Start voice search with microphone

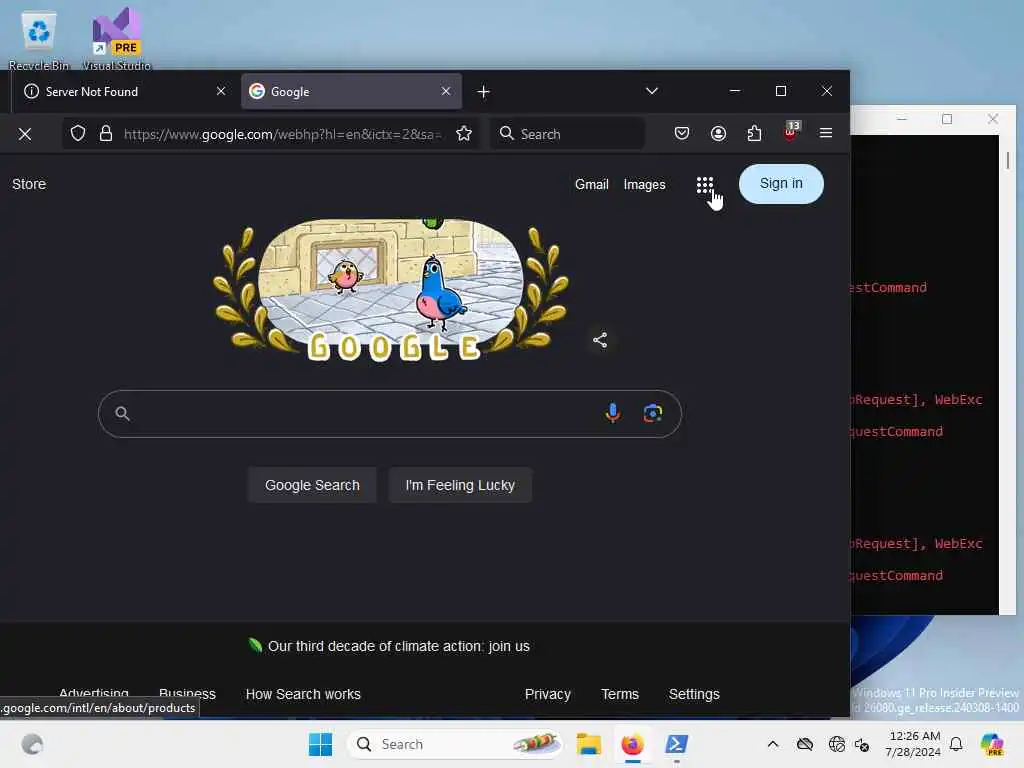tap(613, 413)
